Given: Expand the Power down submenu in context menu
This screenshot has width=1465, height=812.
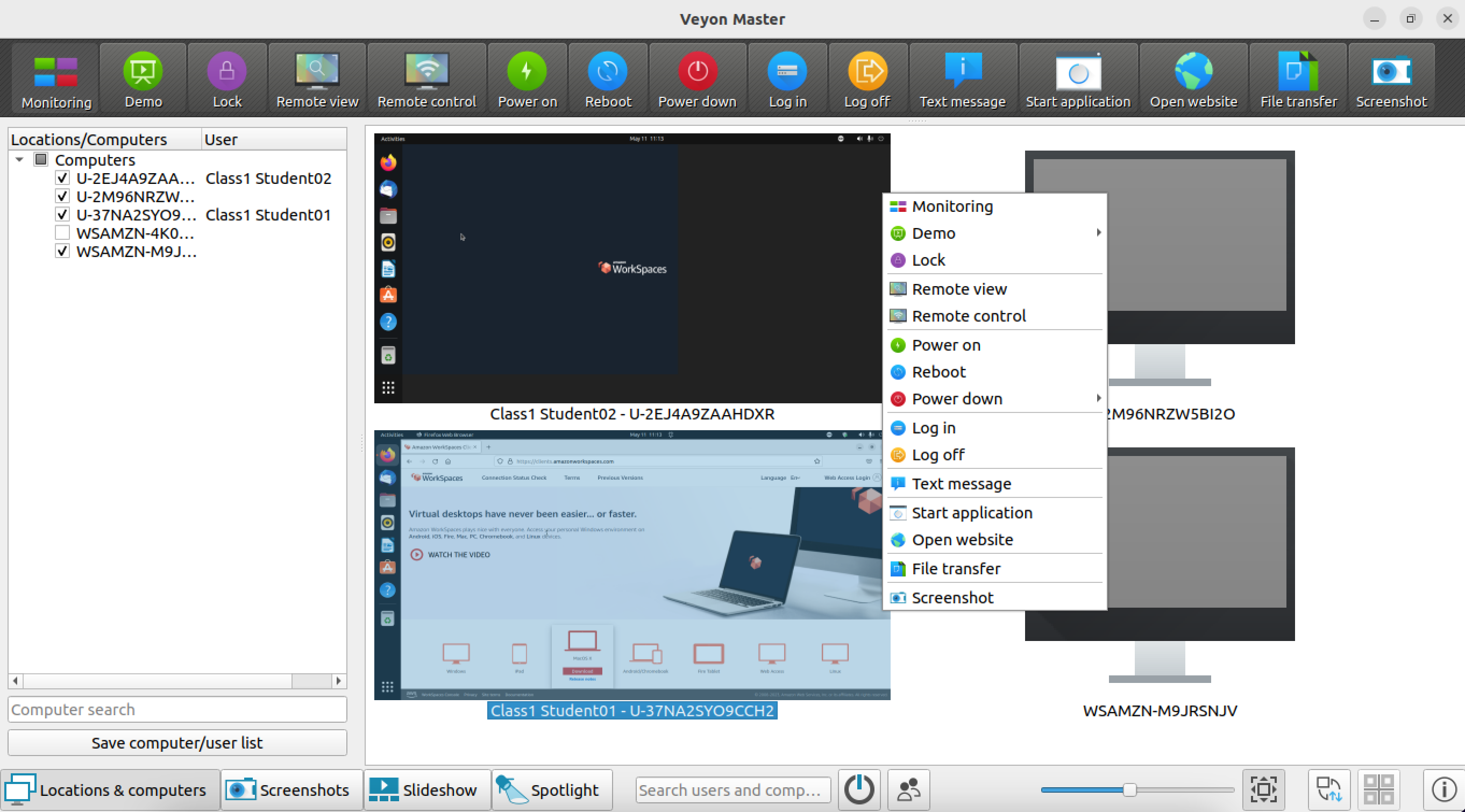Looking at the screenshot, I should (1098, 398).
